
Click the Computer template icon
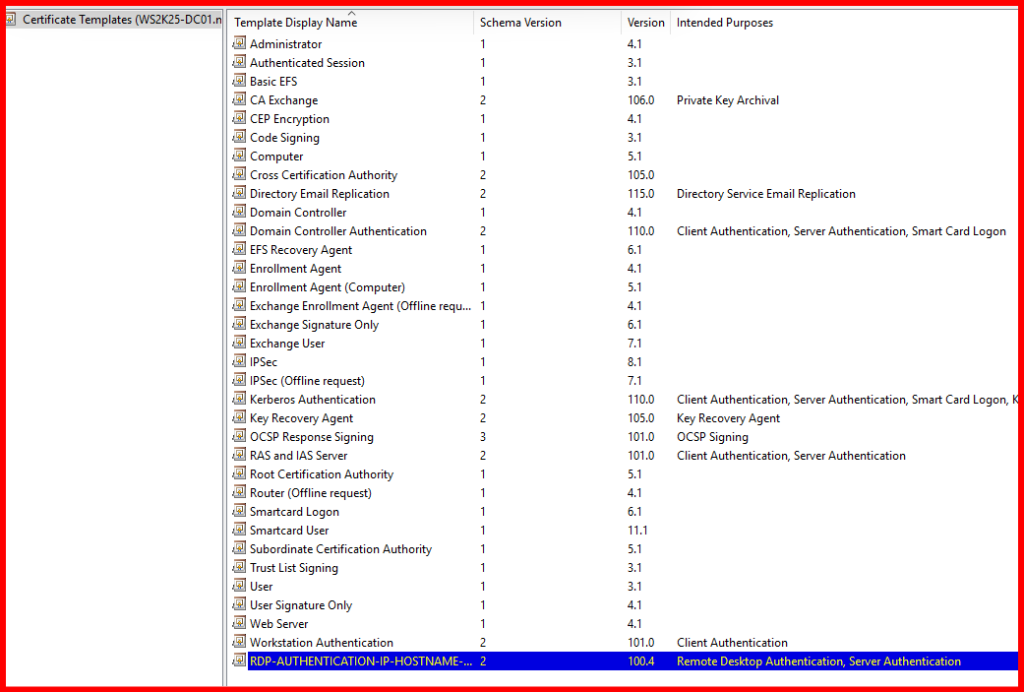[x=239, y=156]
